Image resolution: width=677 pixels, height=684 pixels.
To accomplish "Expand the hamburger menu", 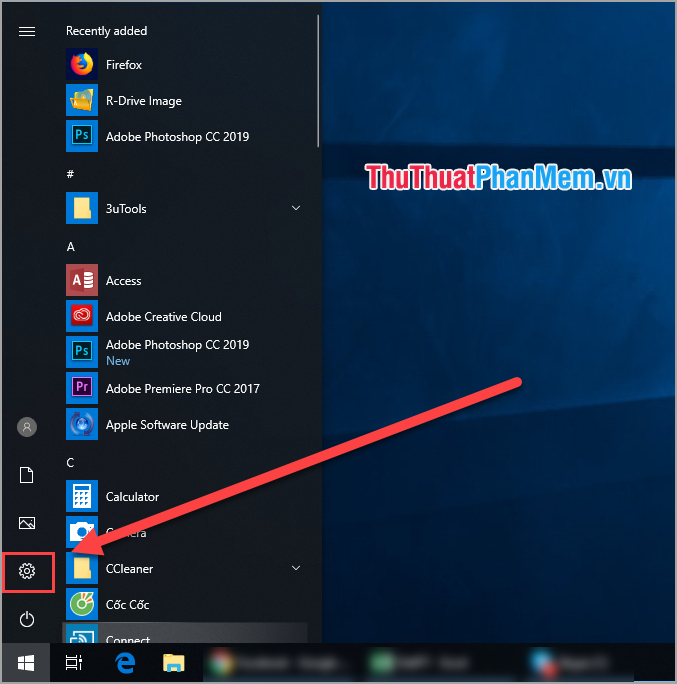I will [27, 31].
